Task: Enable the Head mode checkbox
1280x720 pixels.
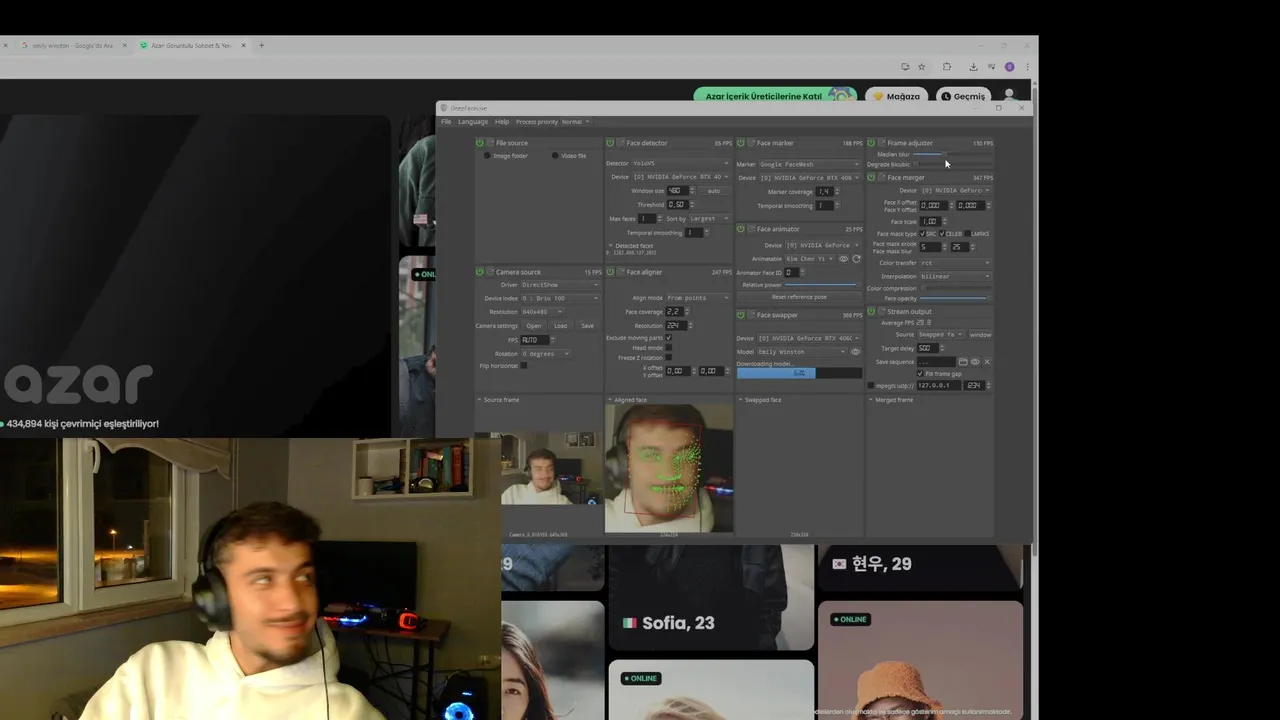Action: point(668,348)
